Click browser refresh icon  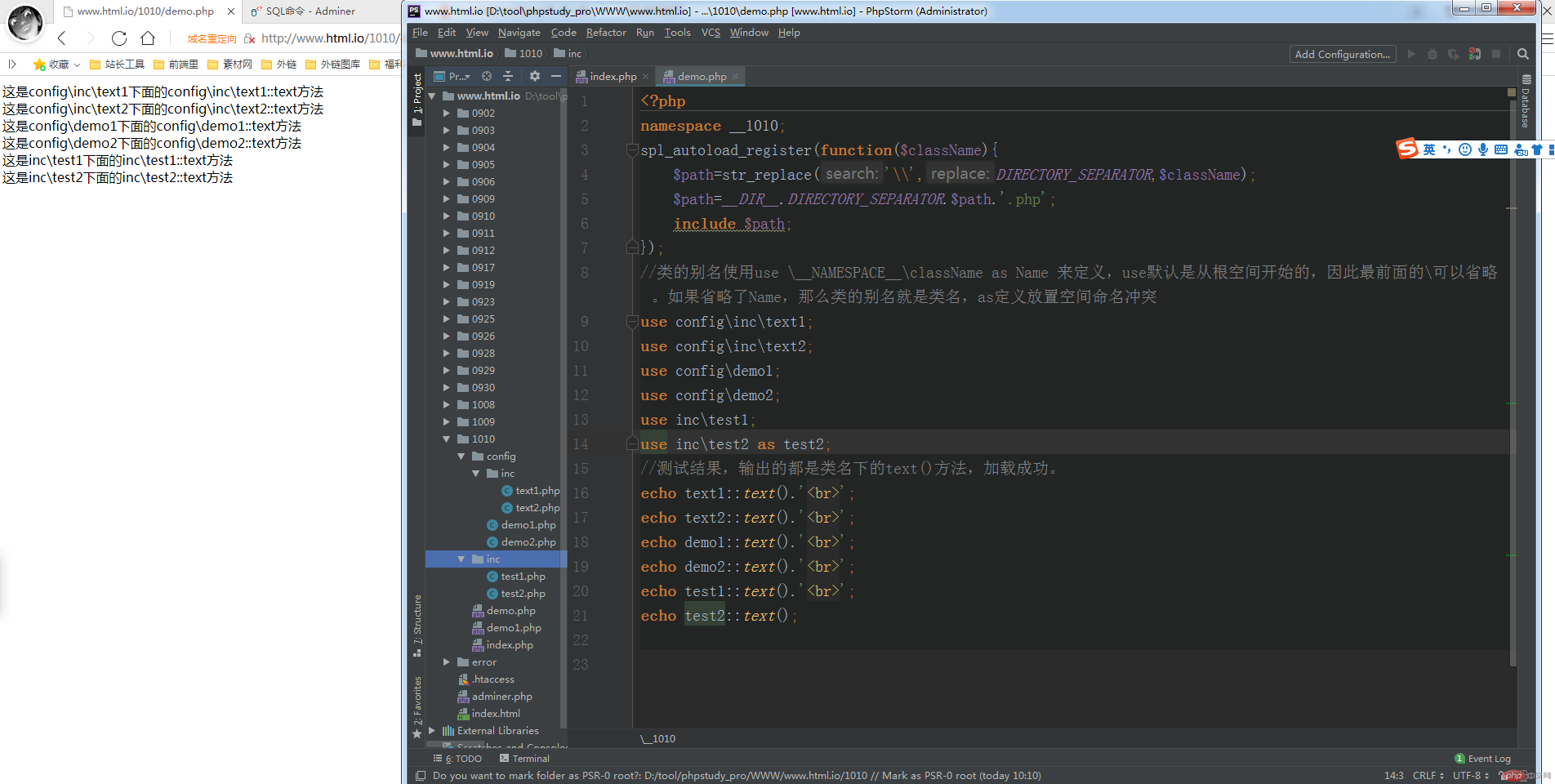(x=119, y=38)
